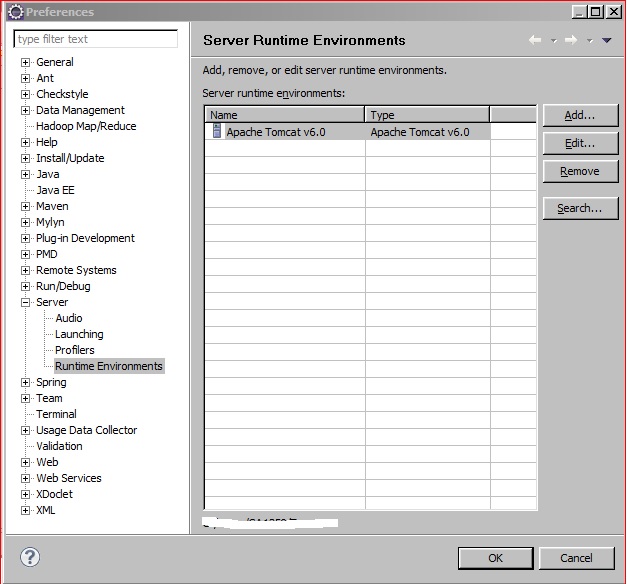Expand the XML tree node

coord(26,510)
